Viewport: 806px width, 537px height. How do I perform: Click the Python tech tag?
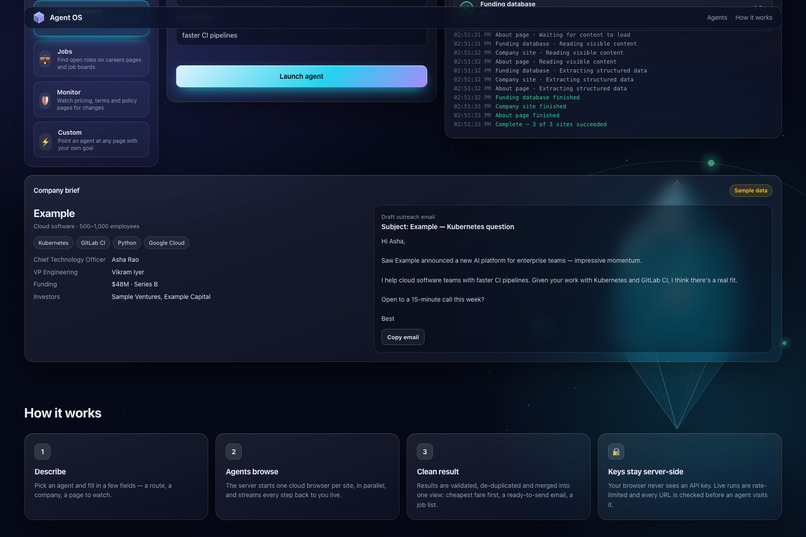[x=126, y=243]
